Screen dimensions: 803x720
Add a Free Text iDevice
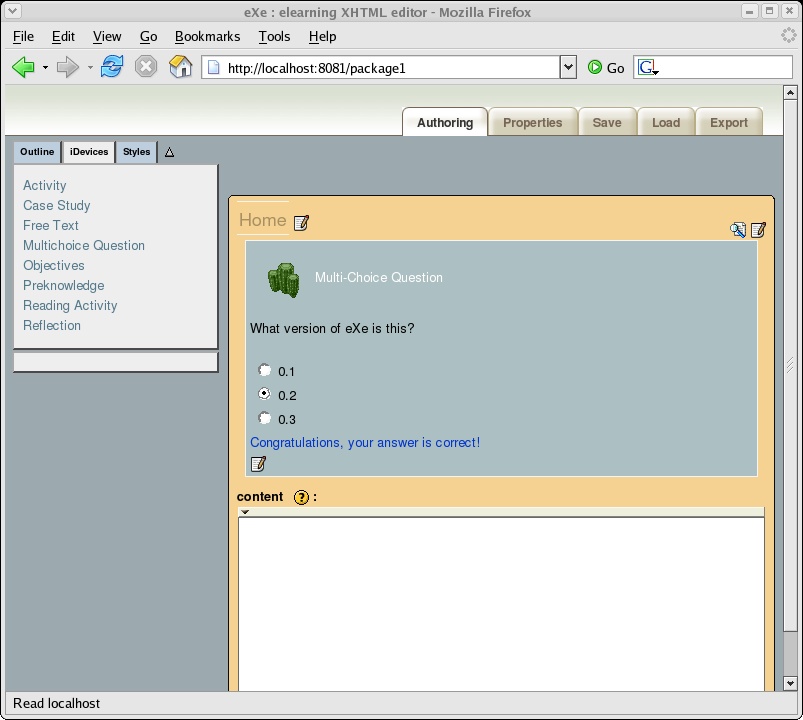51,225
